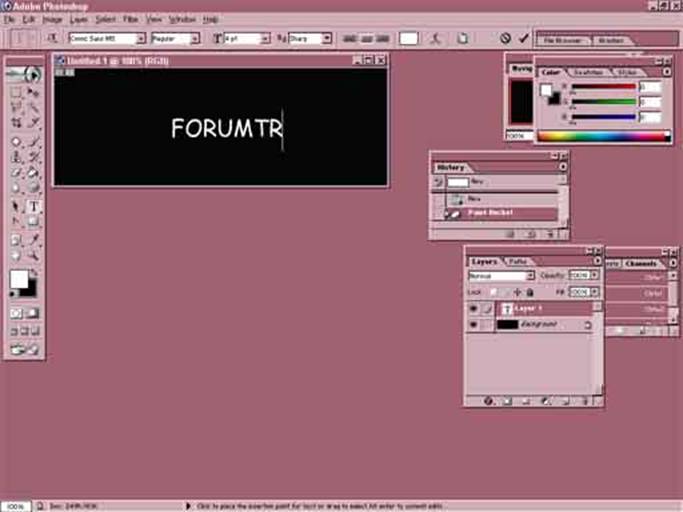Select the Type tool in toolbox
This screenshot has width=683, height=512.
(x=34, y=207)
